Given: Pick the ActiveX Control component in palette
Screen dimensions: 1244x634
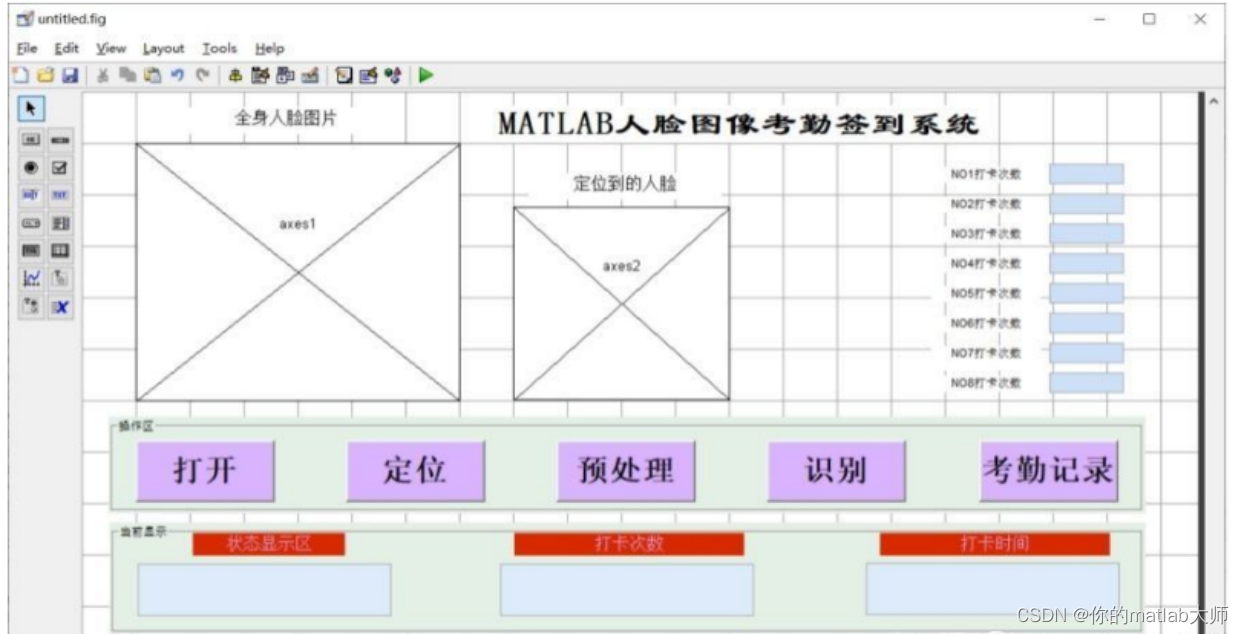Looking at the screenshot, I should point(61,307).
